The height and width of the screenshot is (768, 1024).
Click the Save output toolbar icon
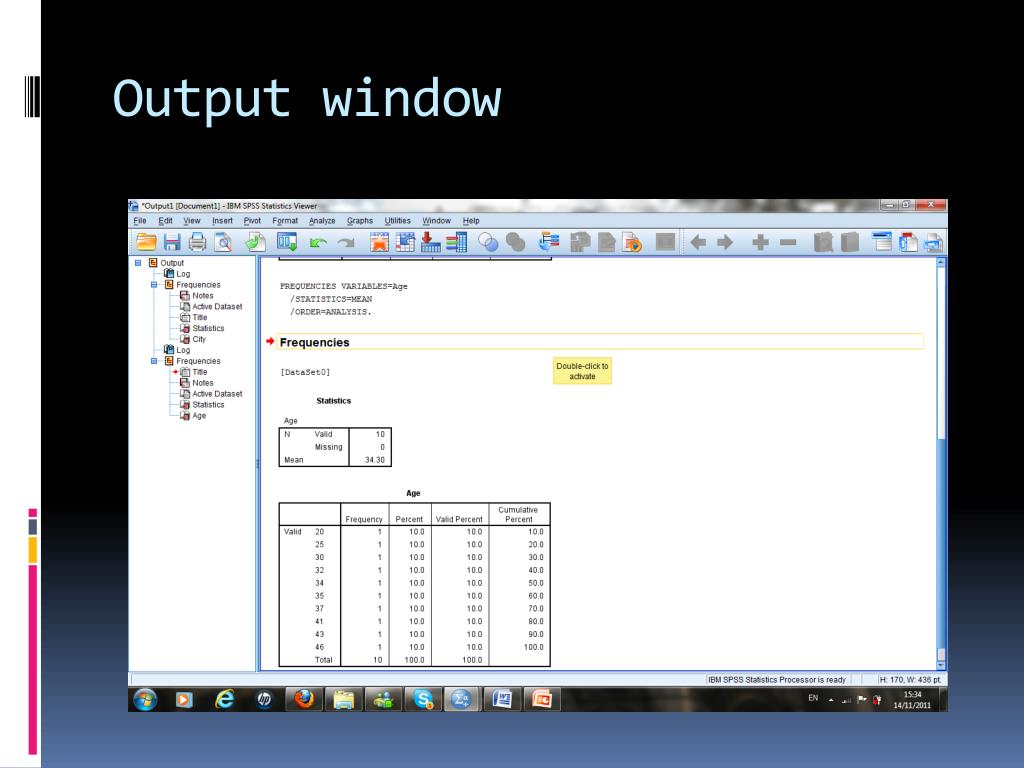click(172, 242)
